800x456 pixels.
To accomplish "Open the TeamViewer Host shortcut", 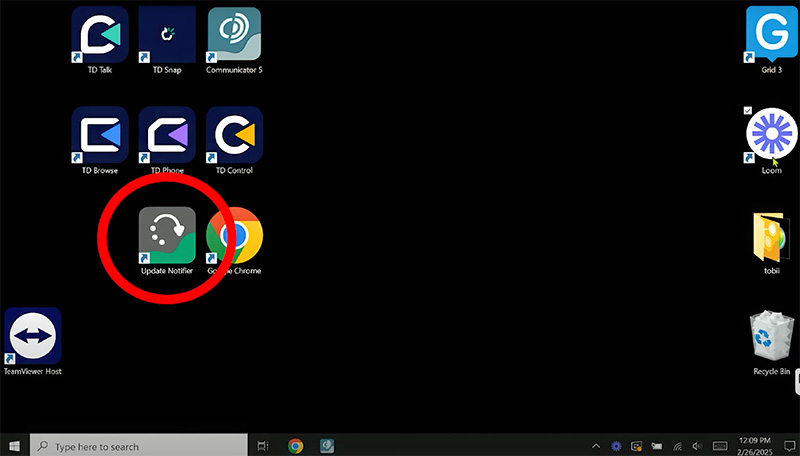I will (32, 336).
